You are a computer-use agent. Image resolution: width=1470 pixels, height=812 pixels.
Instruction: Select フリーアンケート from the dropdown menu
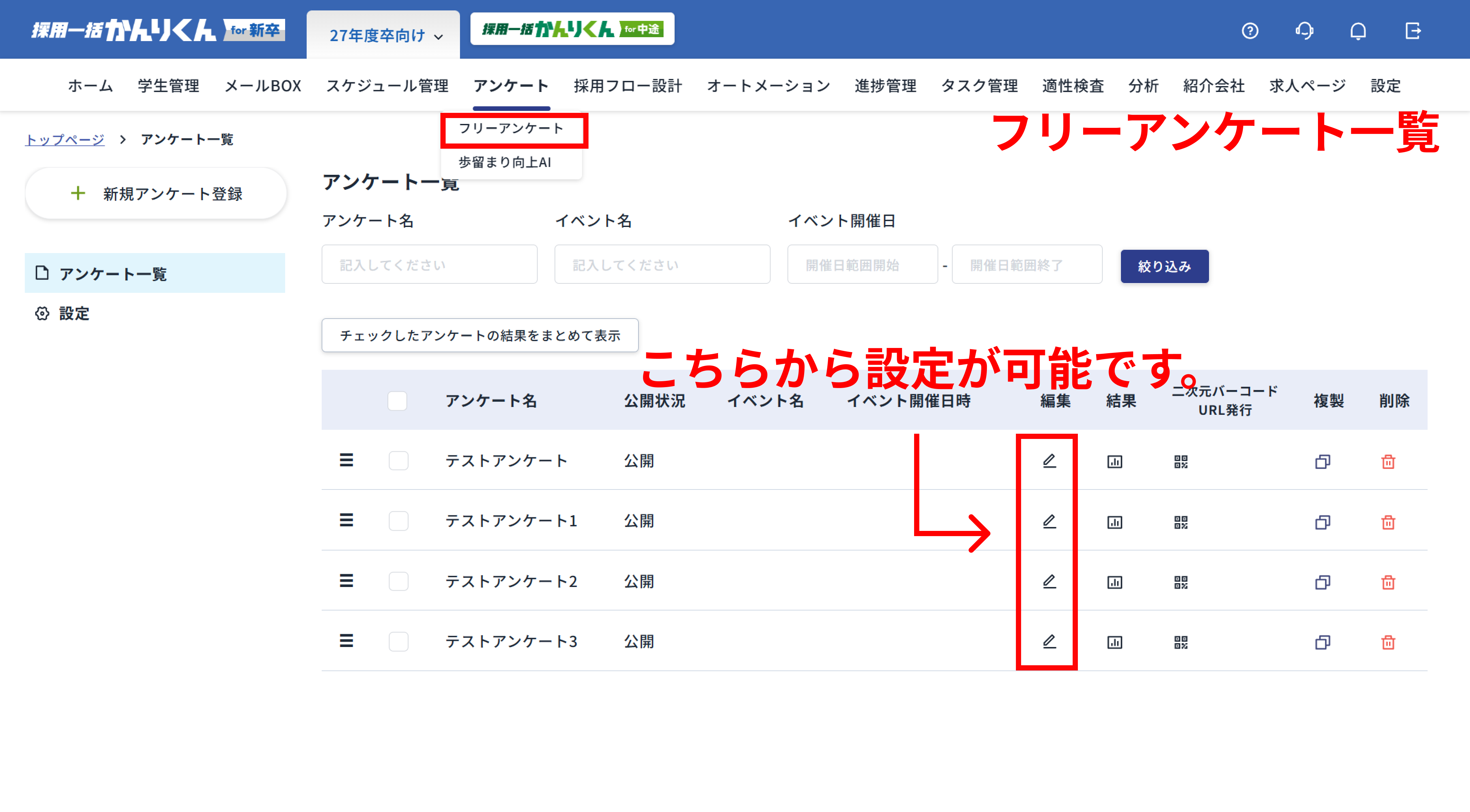(x=511, y=128)
